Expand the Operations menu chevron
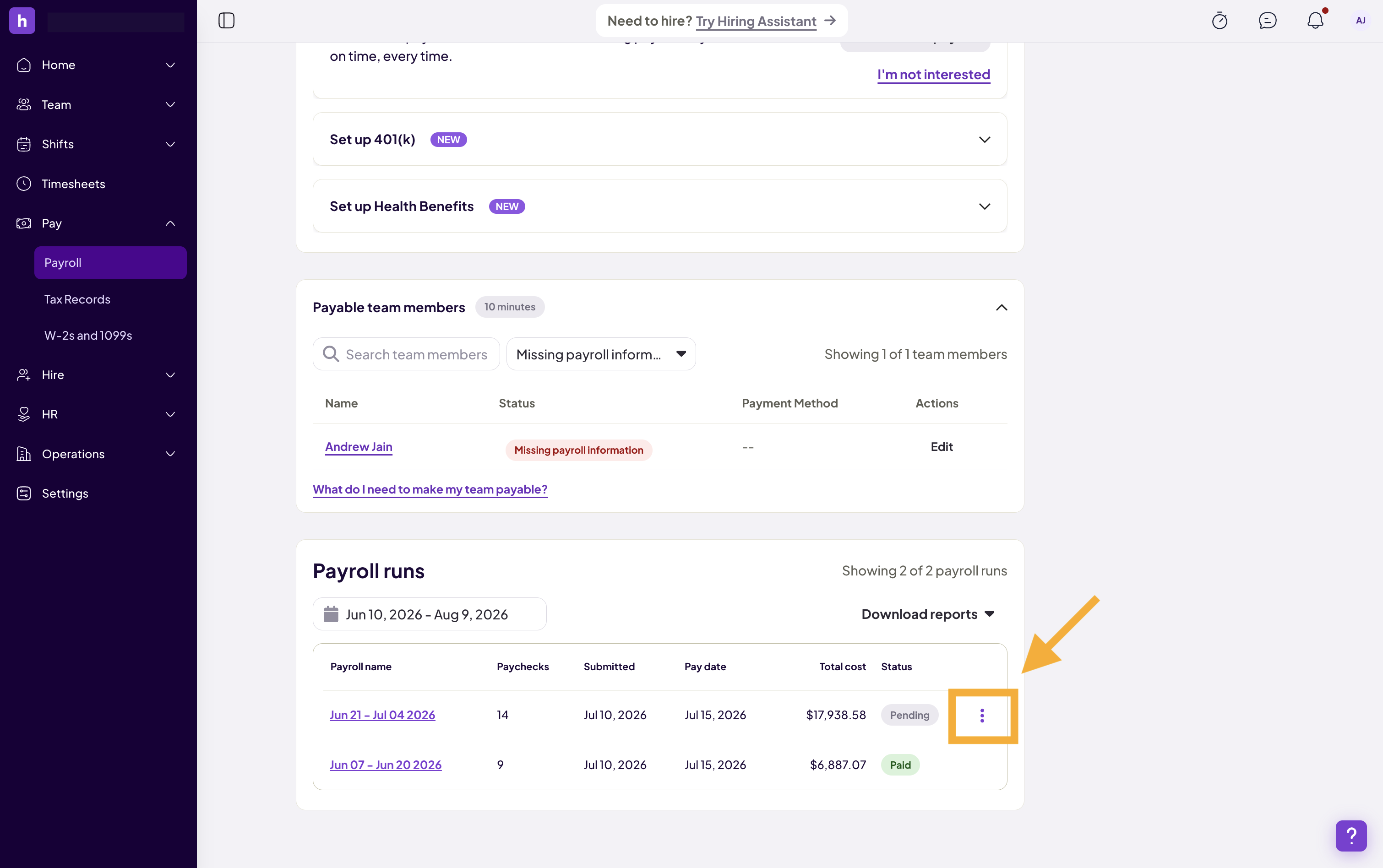Screen dimensions: 1383x868 pos(170,454)
